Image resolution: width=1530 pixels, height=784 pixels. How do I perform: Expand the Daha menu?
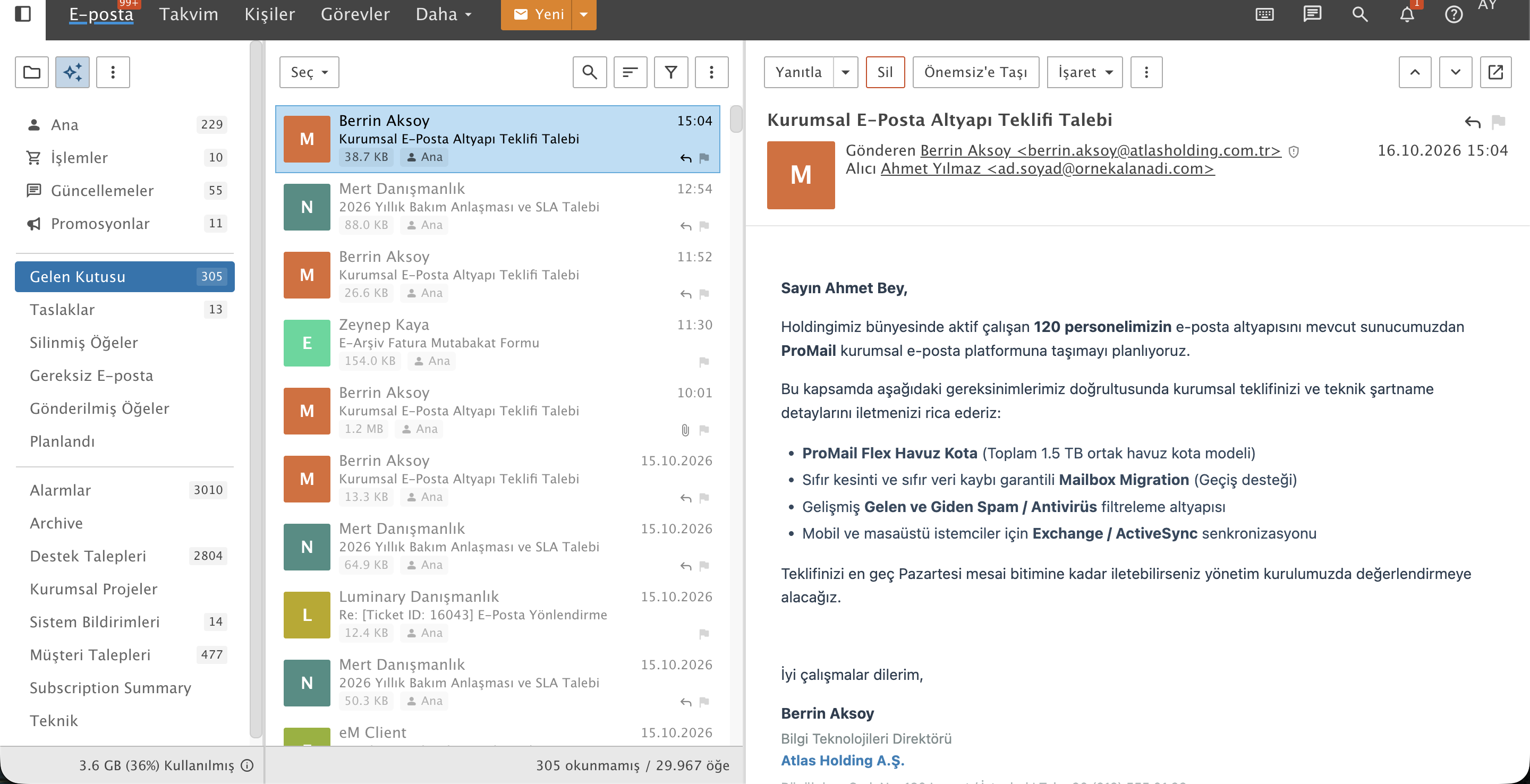tap(444, 14)
